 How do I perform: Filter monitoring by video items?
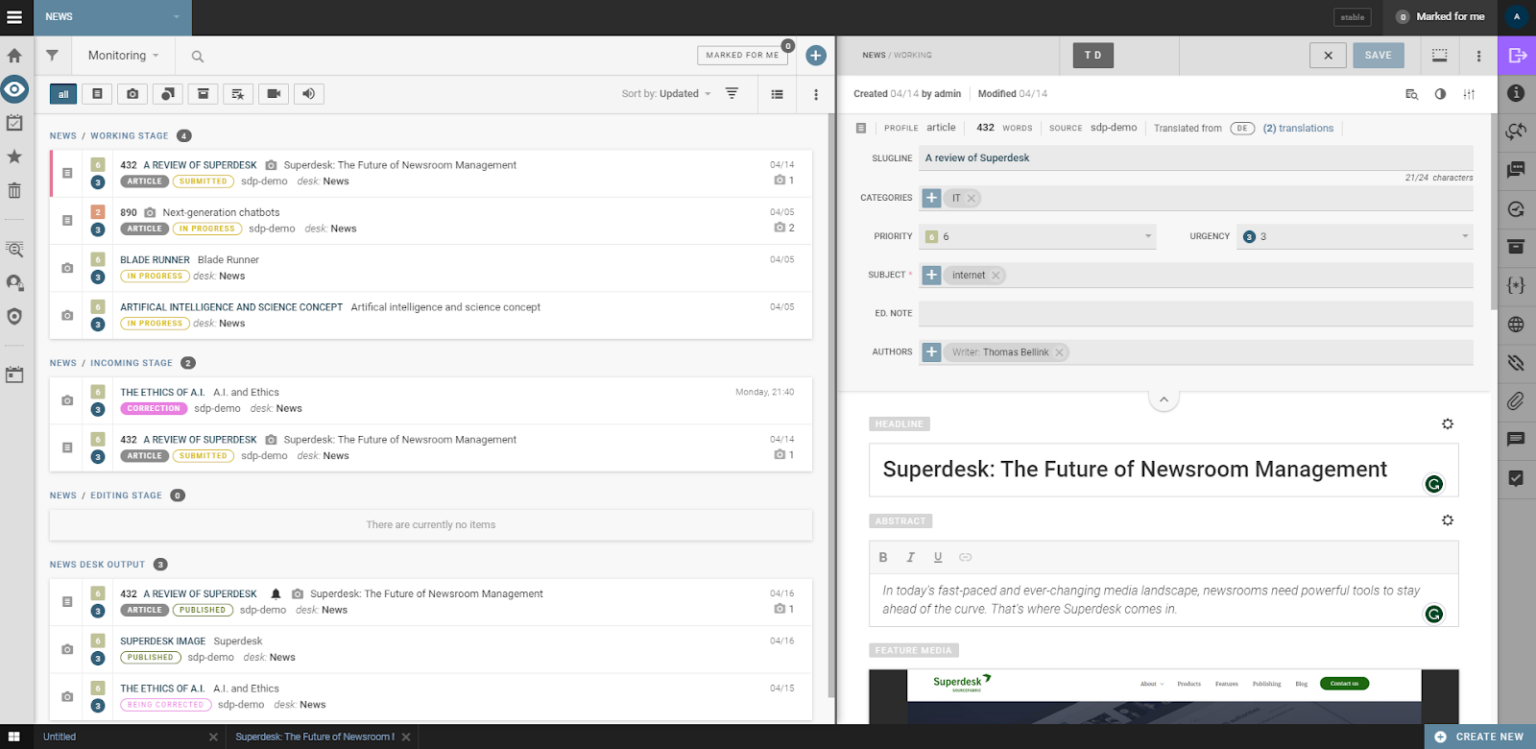pyautogui.click(x=273, y=93)
